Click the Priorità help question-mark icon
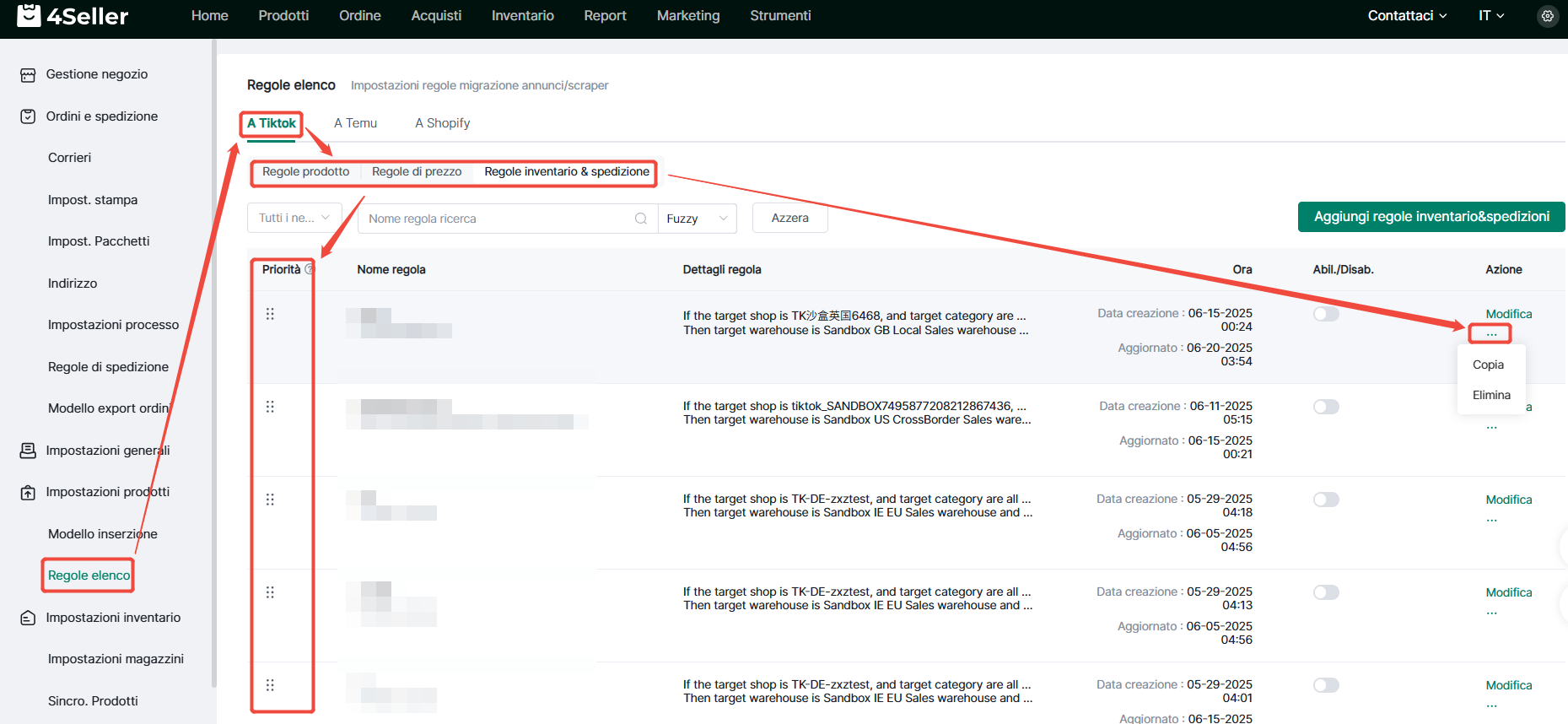Viewport: 1568px width, 724px height. pos(310,269)
